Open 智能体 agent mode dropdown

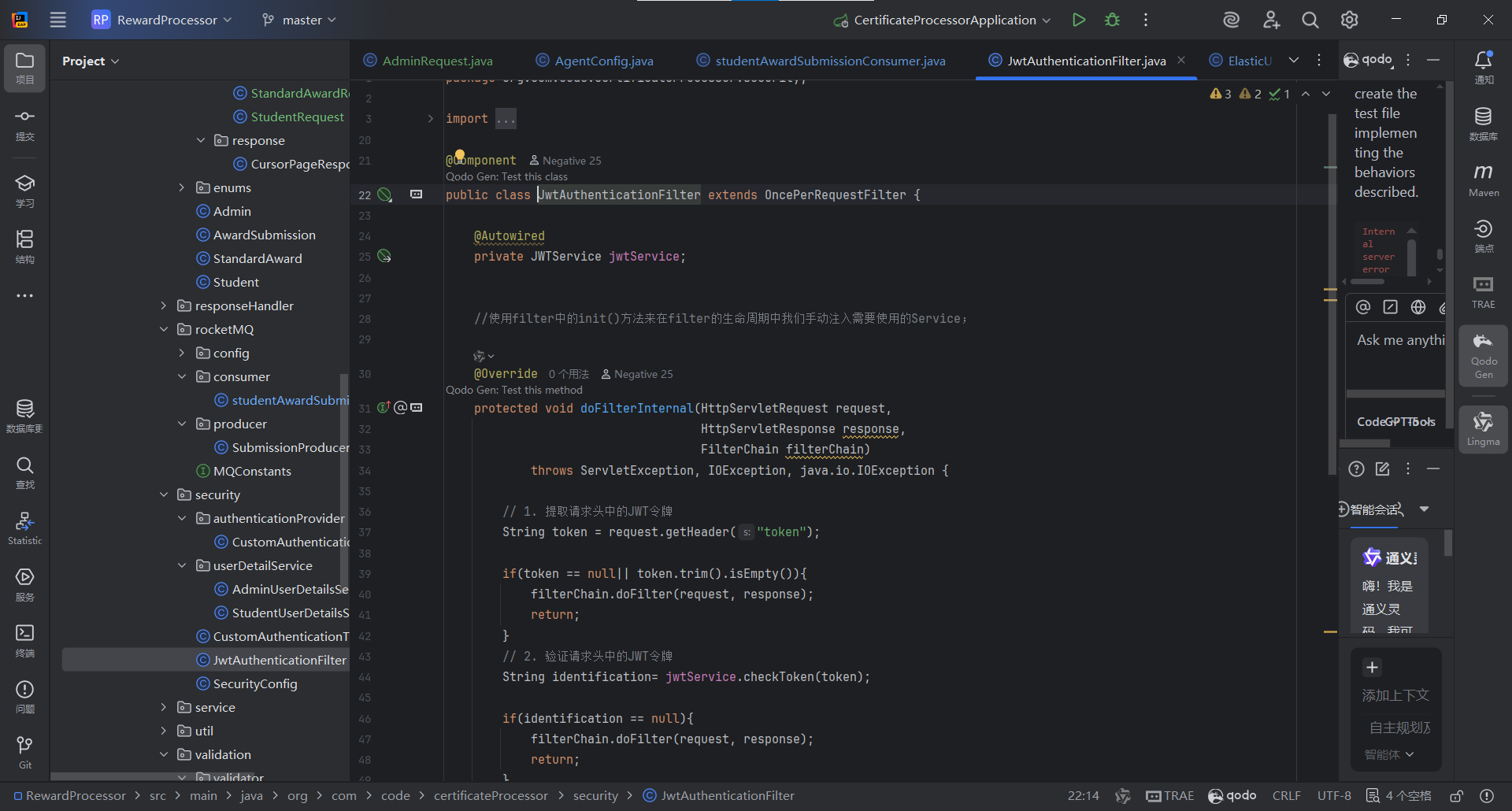point(1389,754)
